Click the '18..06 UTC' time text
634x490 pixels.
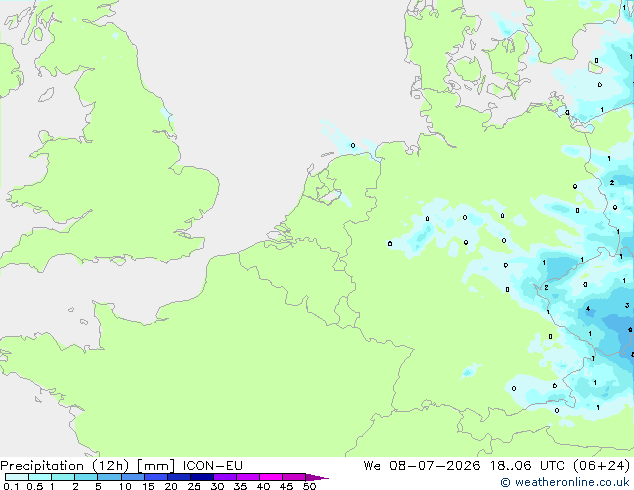pyautogui.click(x=528, y=466)
